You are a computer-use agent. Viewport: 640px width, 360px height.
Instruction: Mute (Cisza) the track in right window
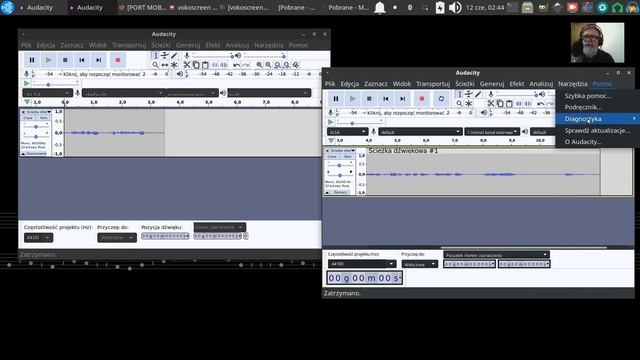coord(332,156)
